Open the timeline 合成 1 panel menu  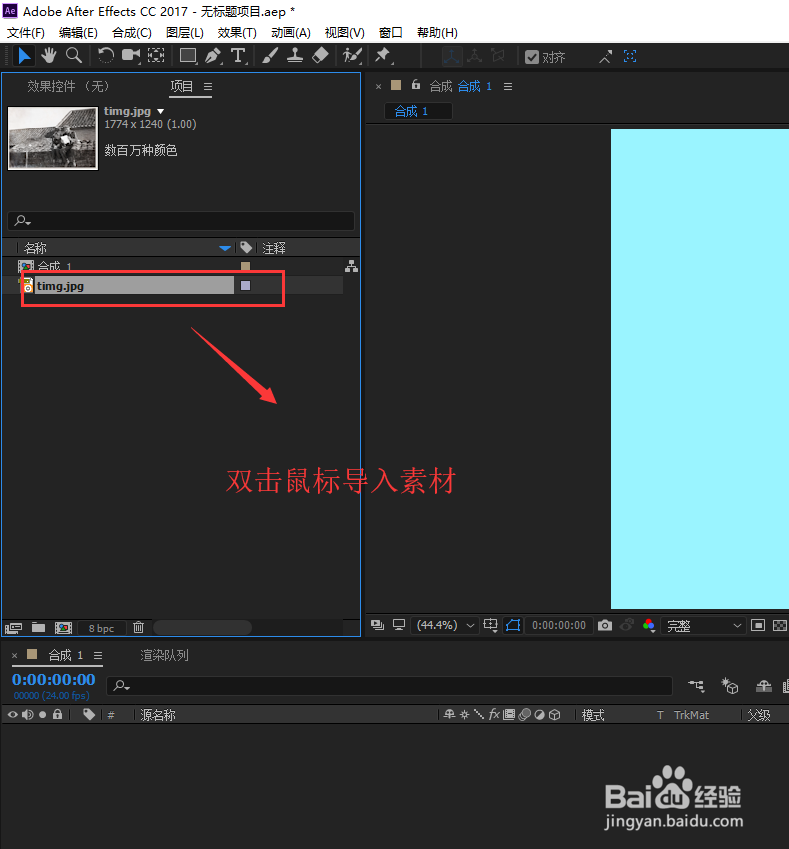[x=98, y=656]
